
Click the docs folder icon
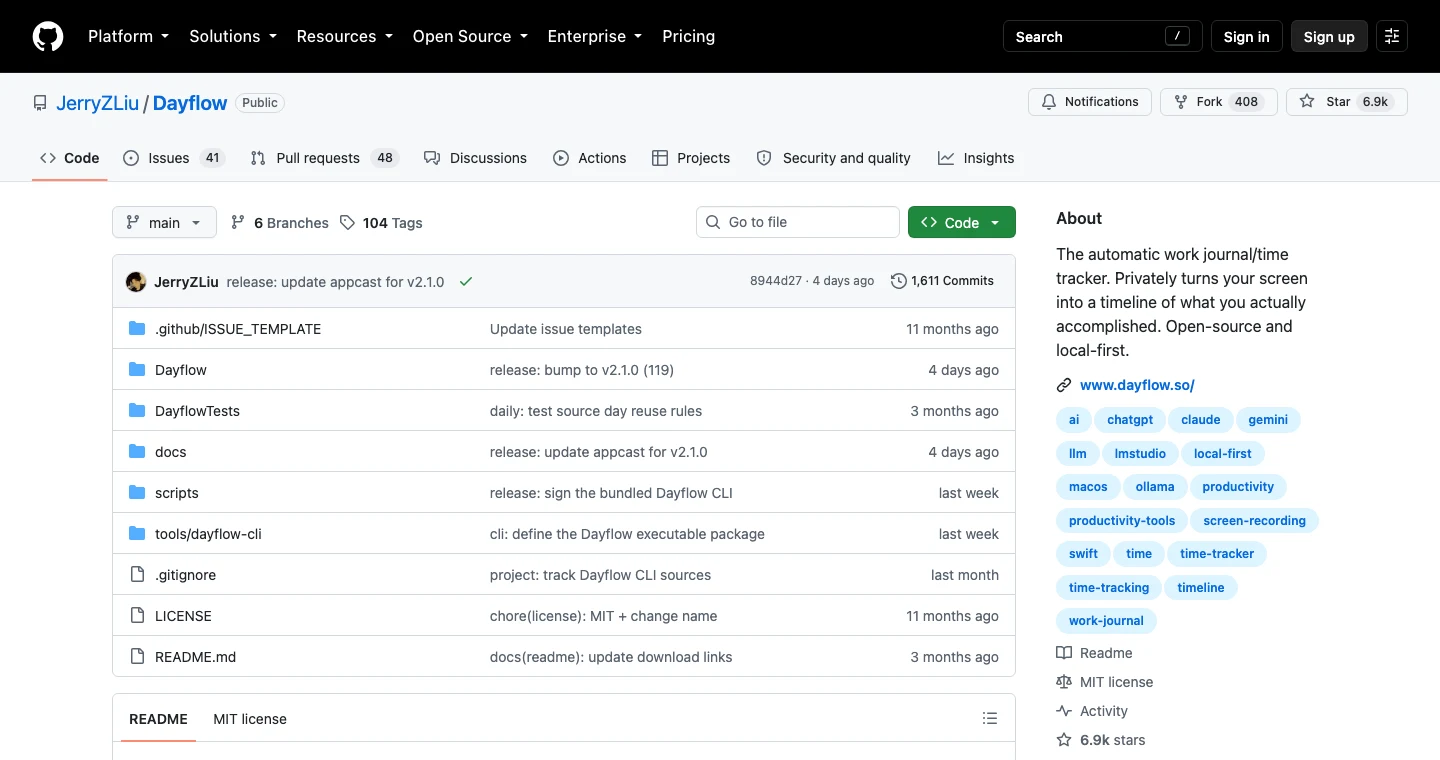137,452
